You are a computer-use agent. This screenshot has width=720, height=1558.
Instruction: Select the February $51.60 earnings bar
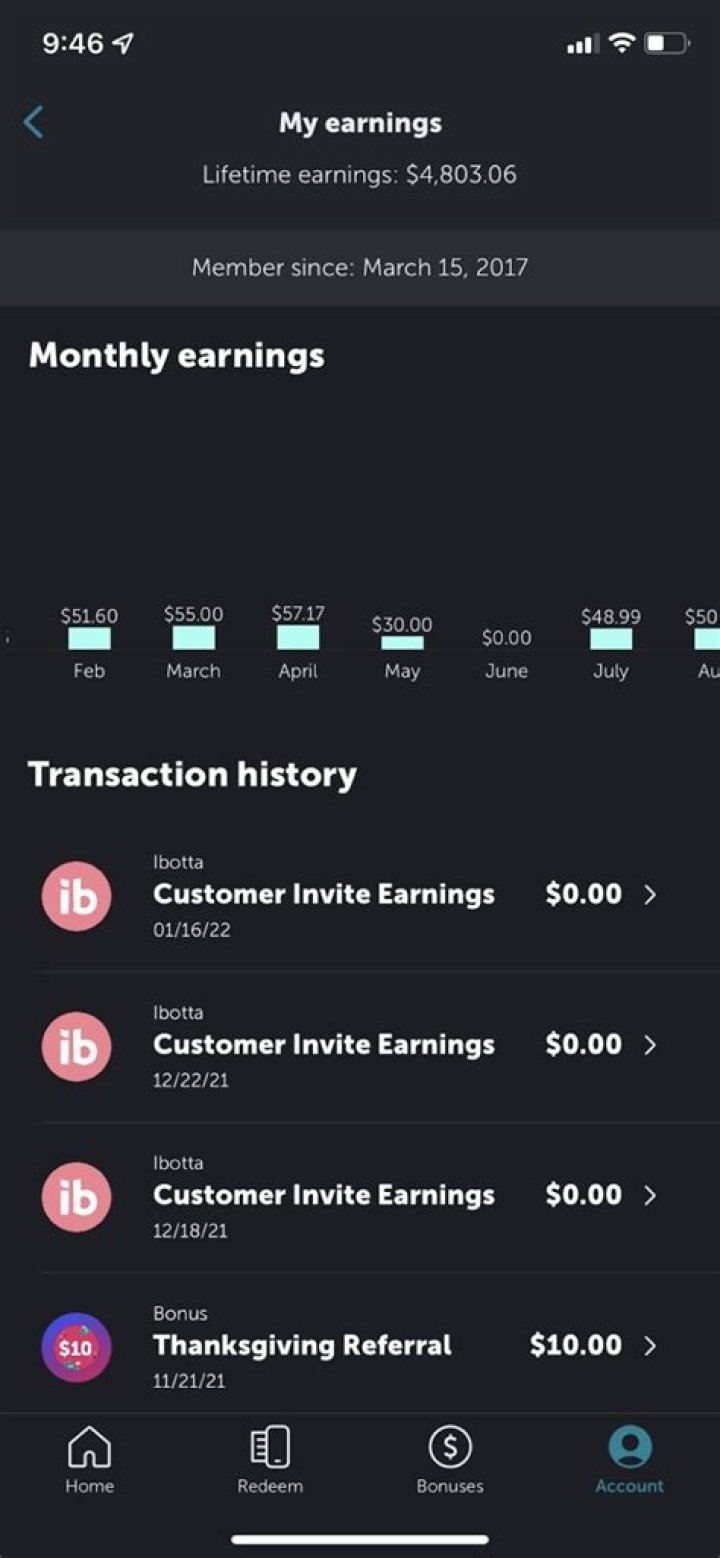tap(89, 638)
